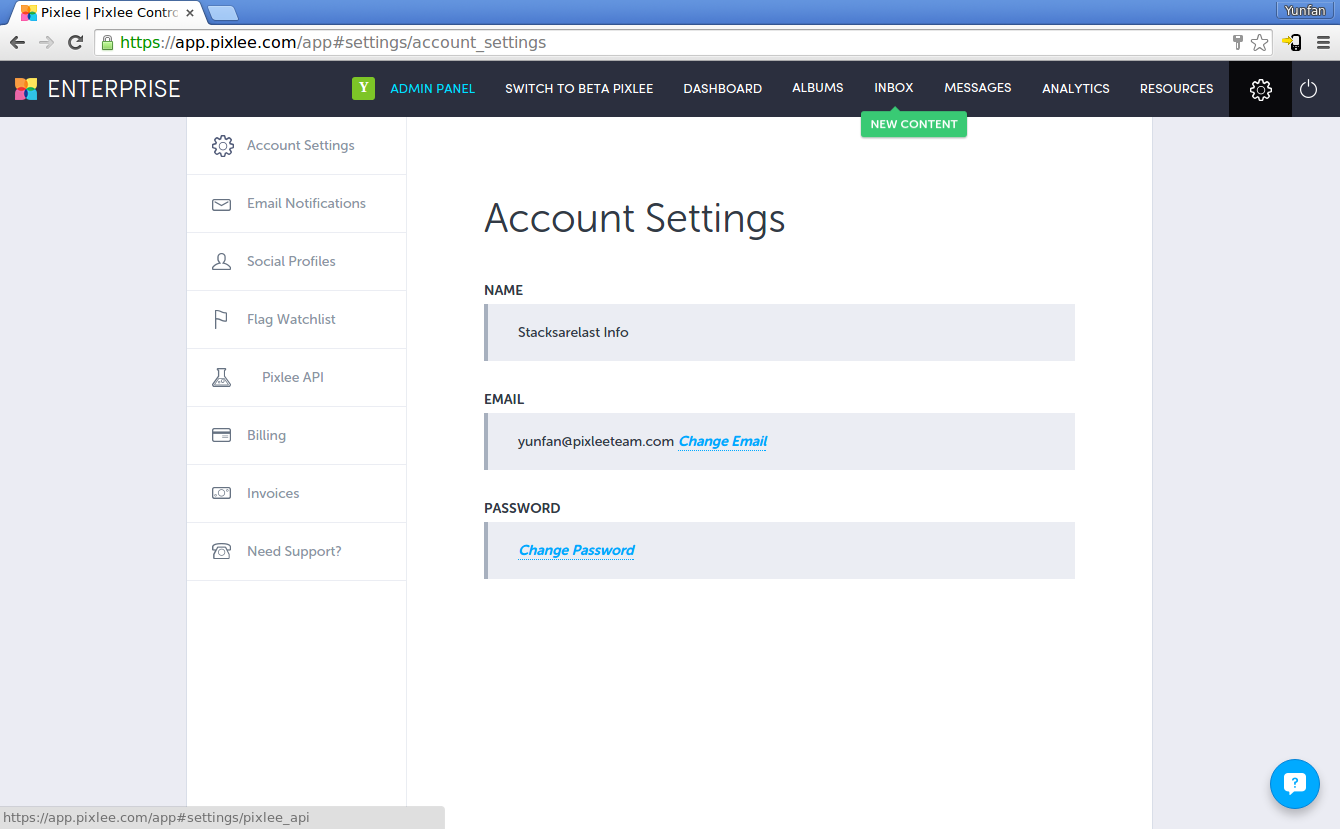This screenshot has height=829, width=1340.
Task: Click the yunfan@pixleeteam.com email text
Action: (596, 441)
